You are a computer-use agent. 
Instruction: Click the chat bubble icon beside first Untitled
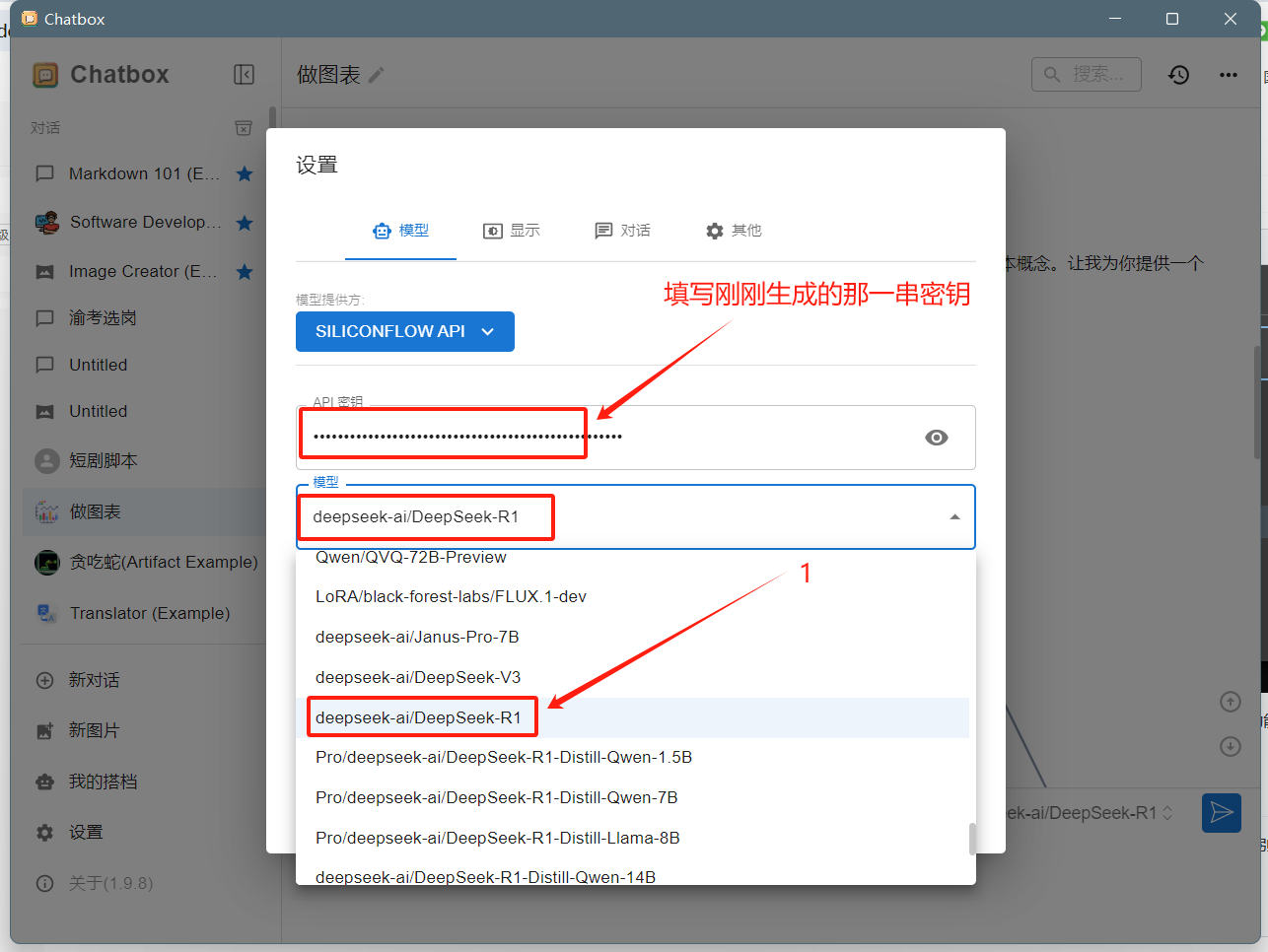(44, 365)
